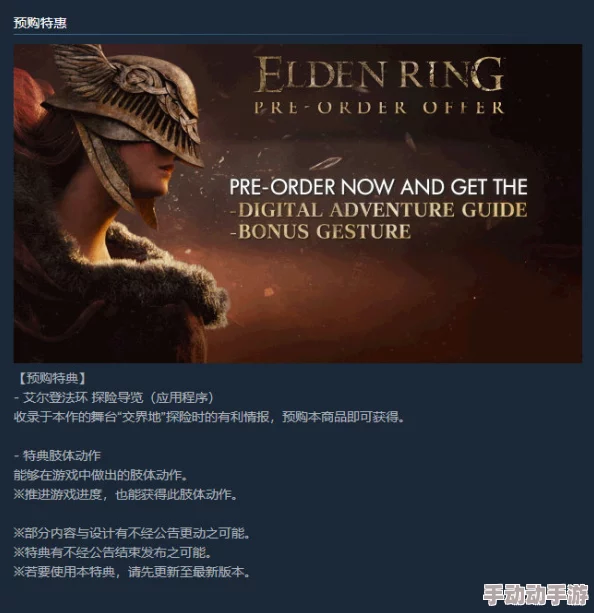The image size is (594, 613).
Task: Click the note ※部分内容与设计有不经公告更动之可能
Action: pyautogui.click(x=132, y=533)
